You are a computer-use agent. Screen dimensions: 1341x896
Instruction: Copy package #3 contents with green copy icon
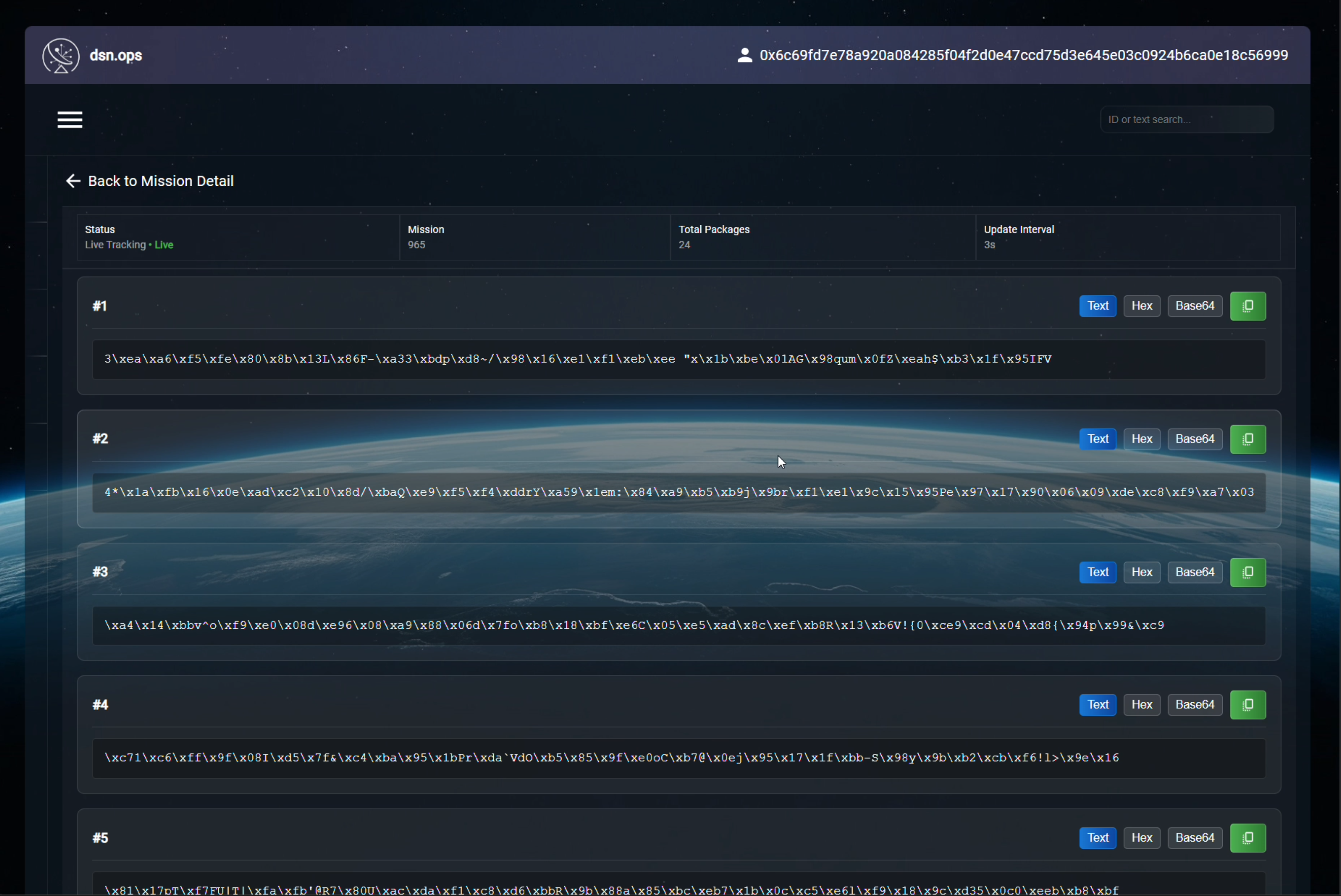click(x=1248, y=572)
